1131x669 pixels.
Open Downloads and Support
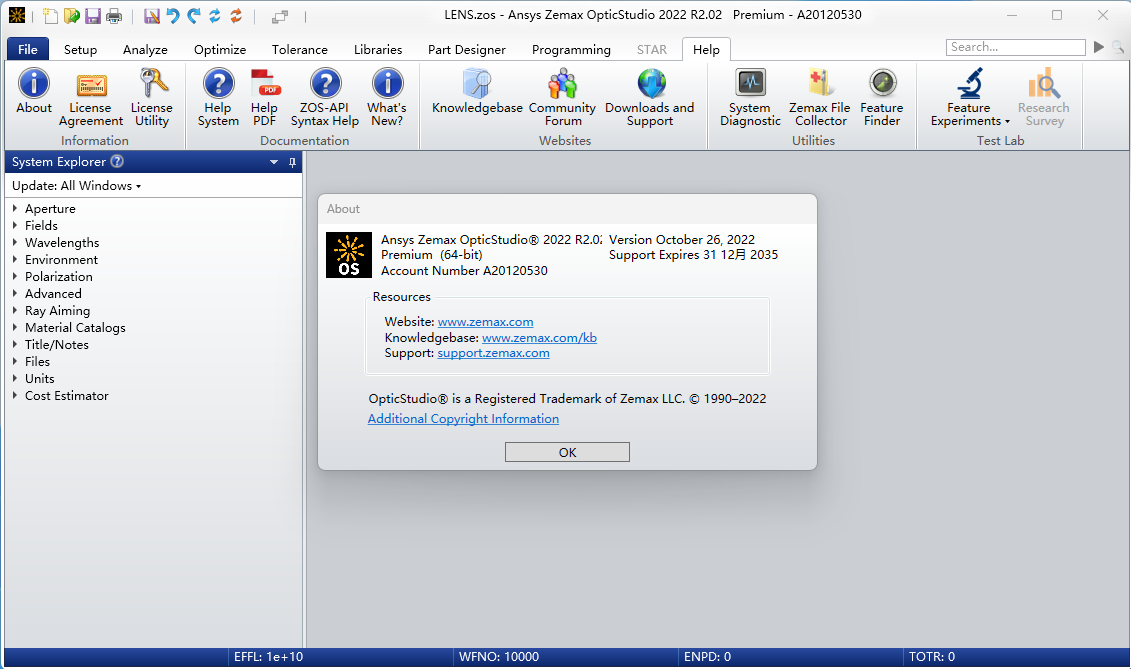650,98
